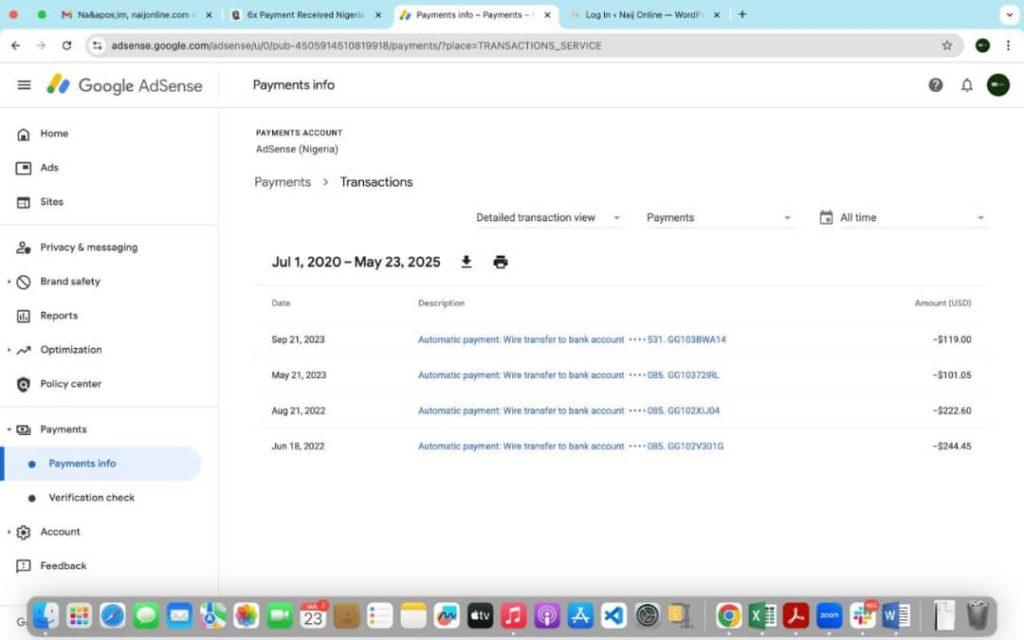Toggle the main hamburger menu

(24, 85)
